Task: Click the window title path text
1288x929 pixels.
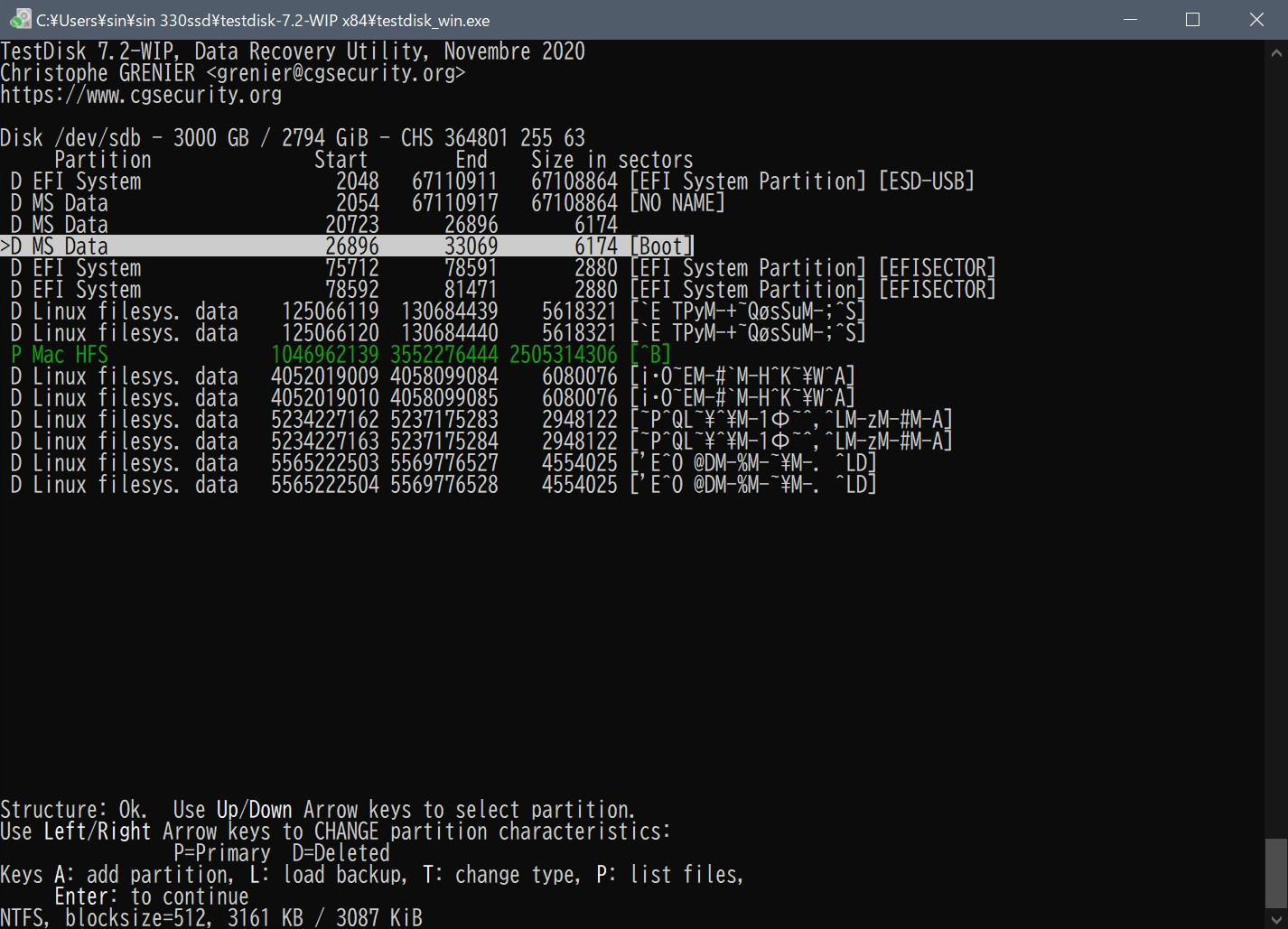Action: coord(263,20)
